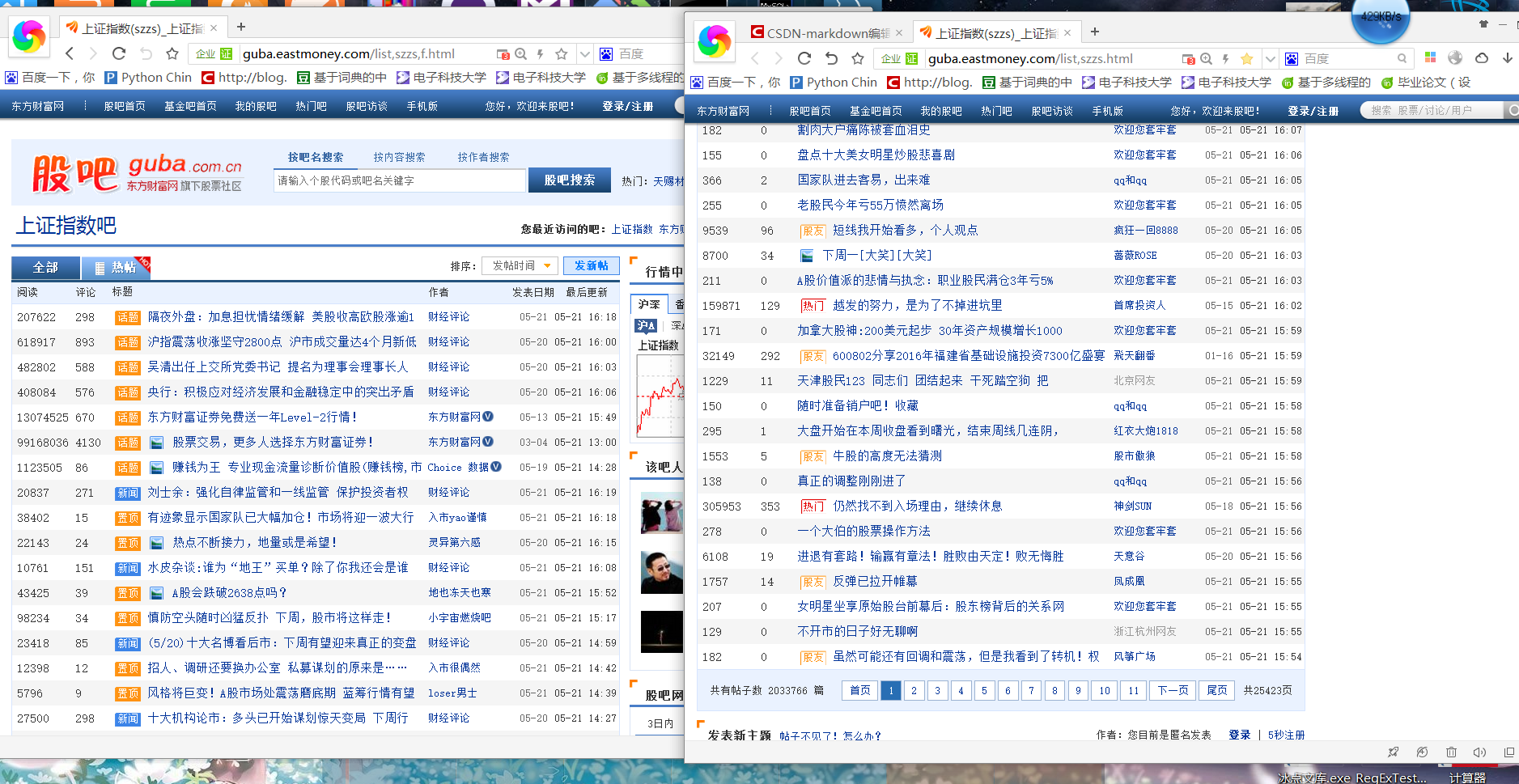Click stock code search input field
The width and height of the screenshot is (1519, 784).
[400, 180]
